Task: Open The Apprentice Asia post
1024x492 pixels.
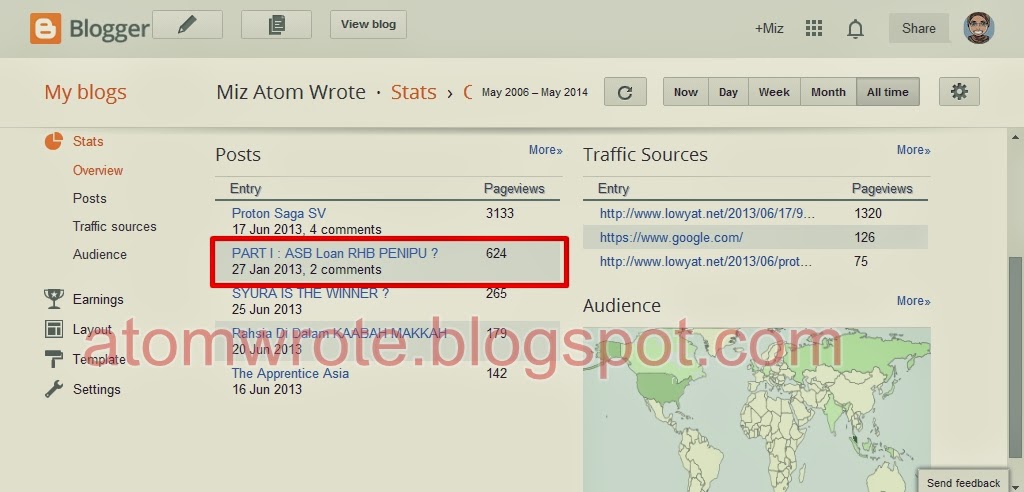Action: coord(291,374)
